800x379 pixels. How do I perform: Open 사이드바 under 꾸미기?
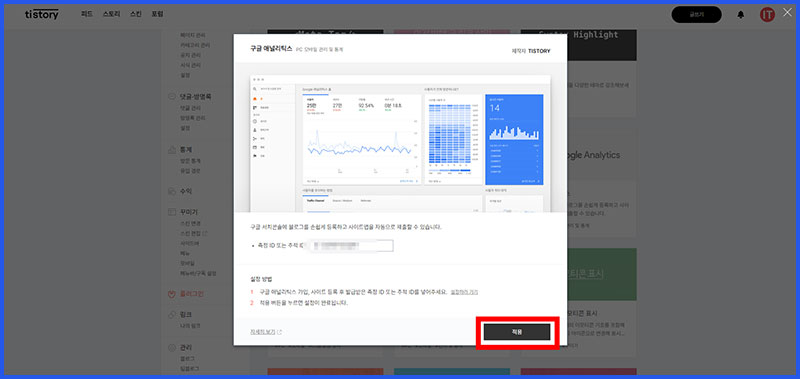point(189,243)
